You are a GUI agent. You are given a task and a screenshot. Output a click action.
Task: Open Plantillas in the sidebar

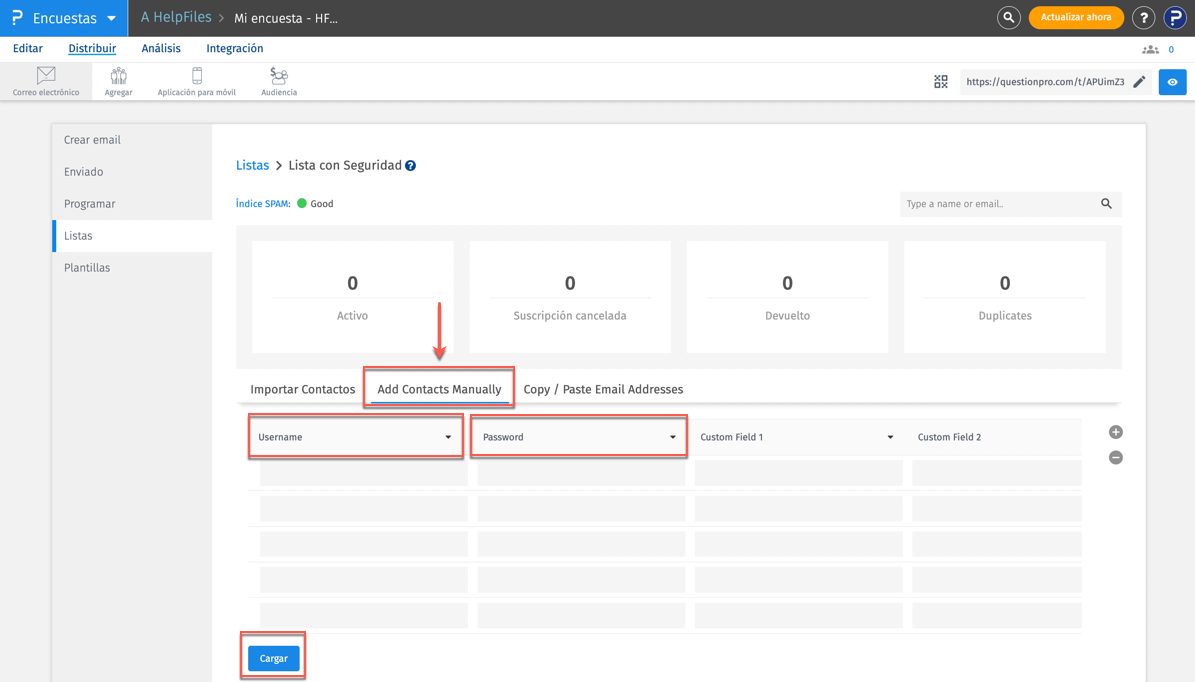(132, 268)
